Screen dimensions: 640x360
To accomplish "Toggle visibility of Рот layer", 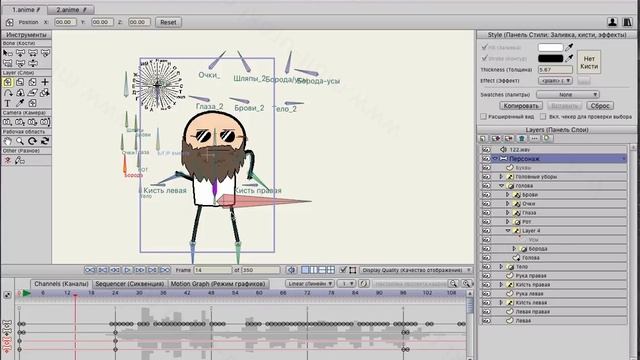I will (x=486, y=222).
